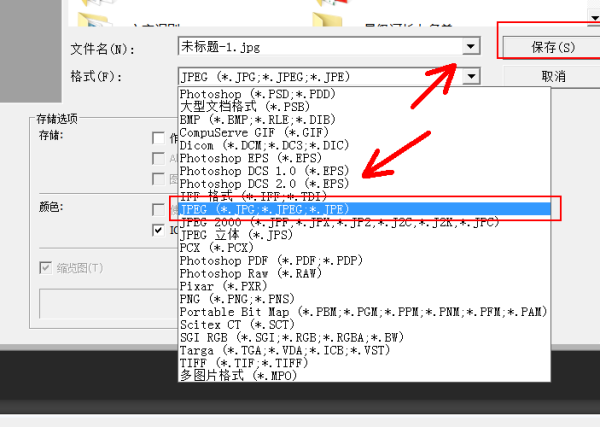Select Portable Bit Map (*.PBM...) format

364,311
